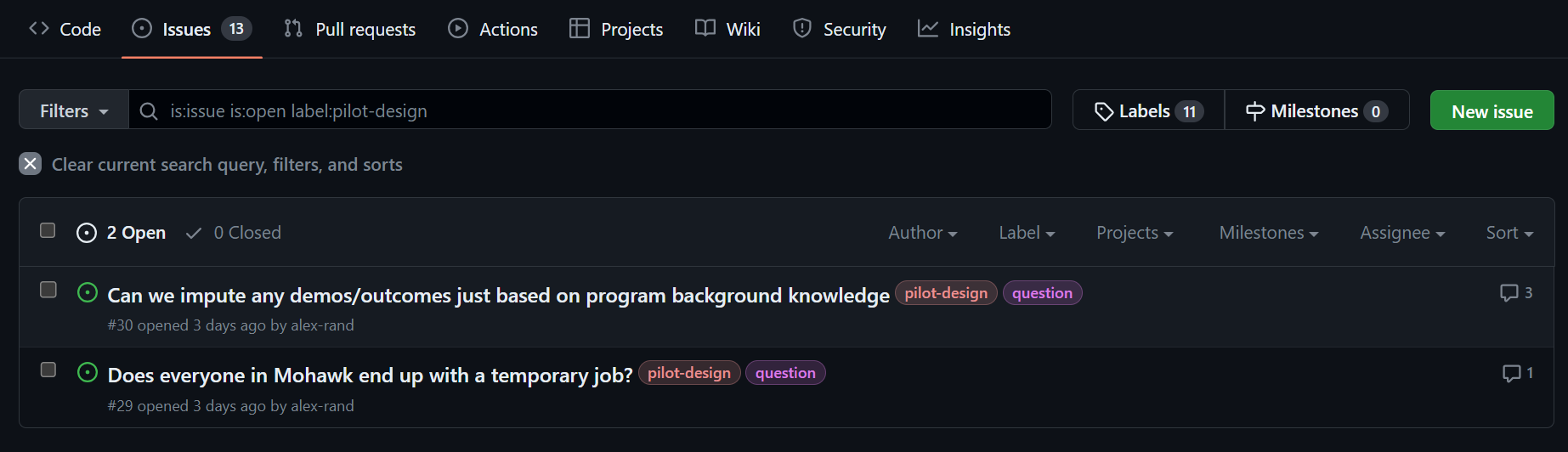Click the magnifying glass search icon
The height and width of the screenshot is (452, 1568).
[x=149, y=111]
